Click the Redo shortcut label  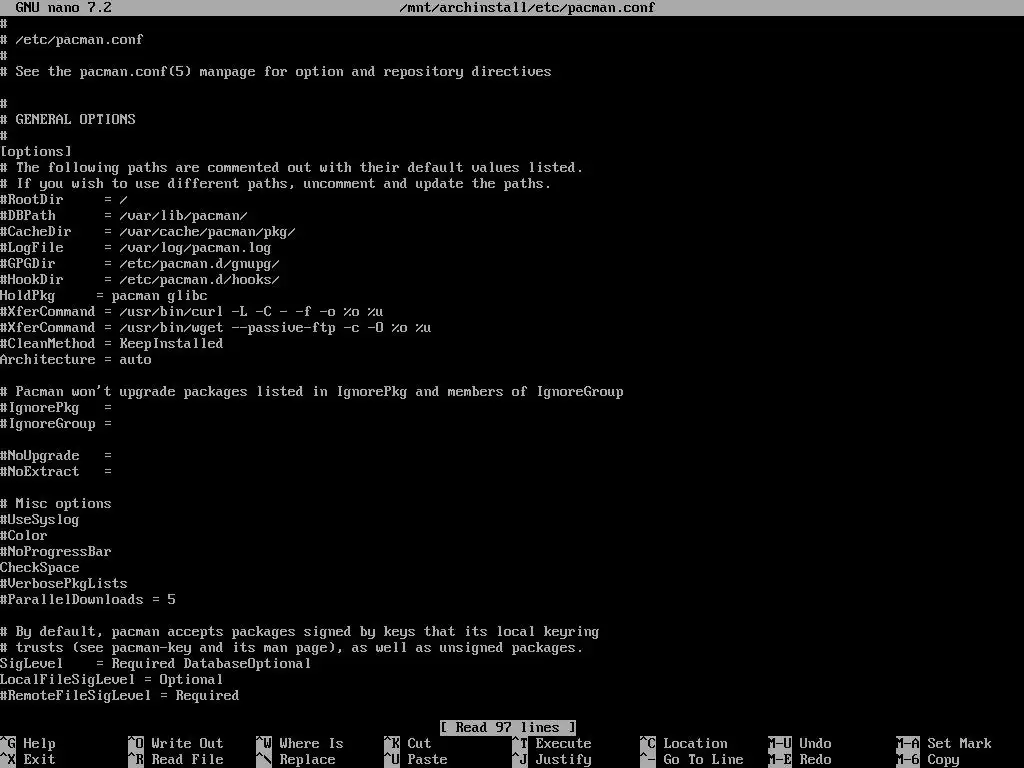coord(800,760)
